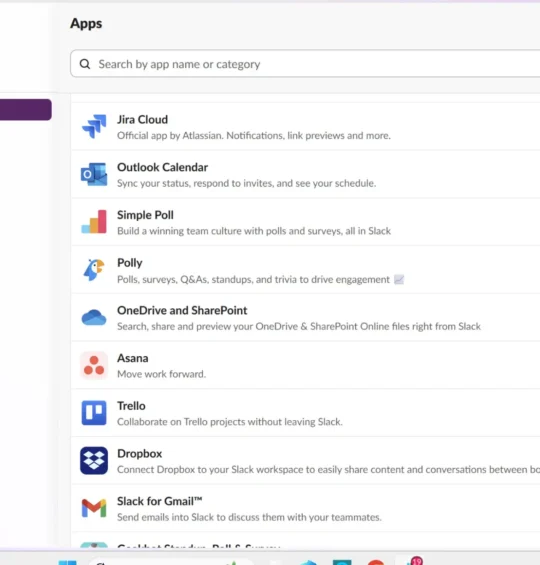Click 'Search, share and preview your OneDrive' text
540x565 pixels.
(299, 326)
